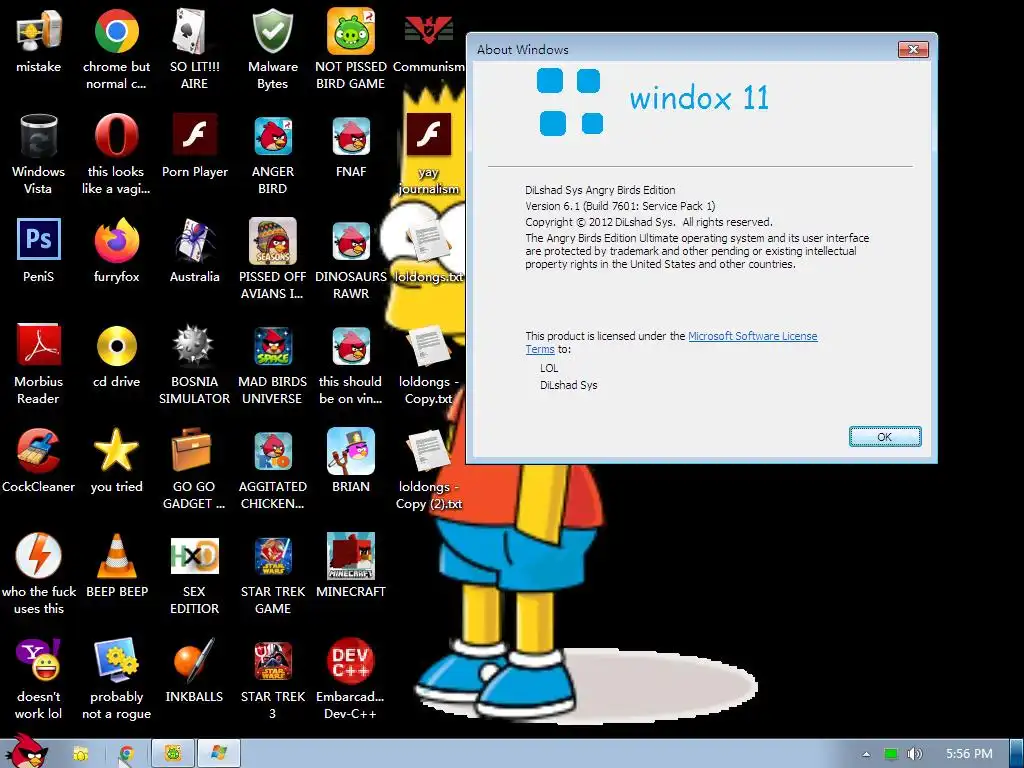Click the 'BEEP BEEP' VLC cone icon
The height and width of the screenshot is (768, 1024).
pyautogui.click(x=116, y=555)
